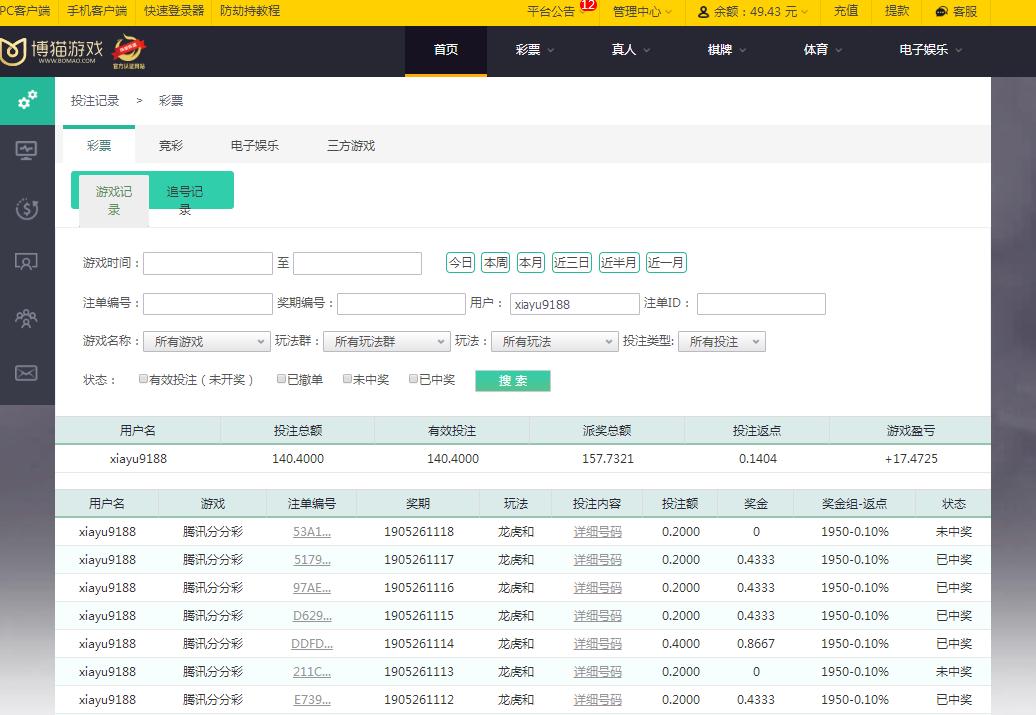Check the 未中奖 status checkbox

348,379
